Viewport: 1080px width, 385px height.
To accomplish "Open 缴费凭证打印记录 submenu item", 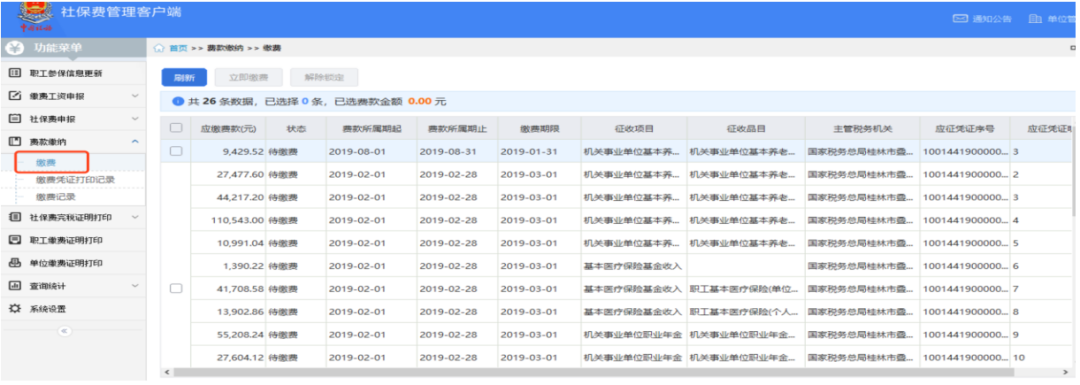I will click(x=75, y=180).
